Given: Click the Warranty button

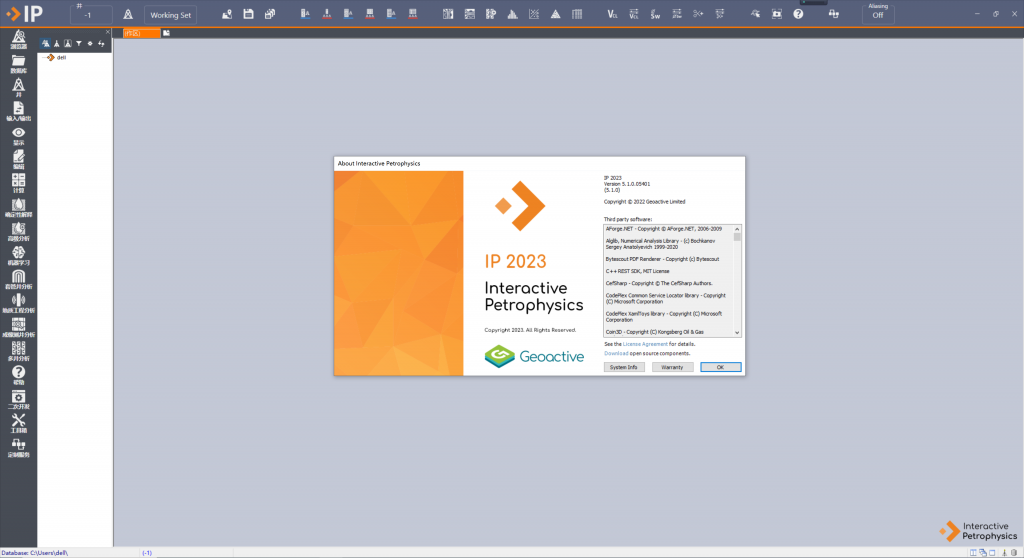Looking at the screenshot, I should (672, 367).
